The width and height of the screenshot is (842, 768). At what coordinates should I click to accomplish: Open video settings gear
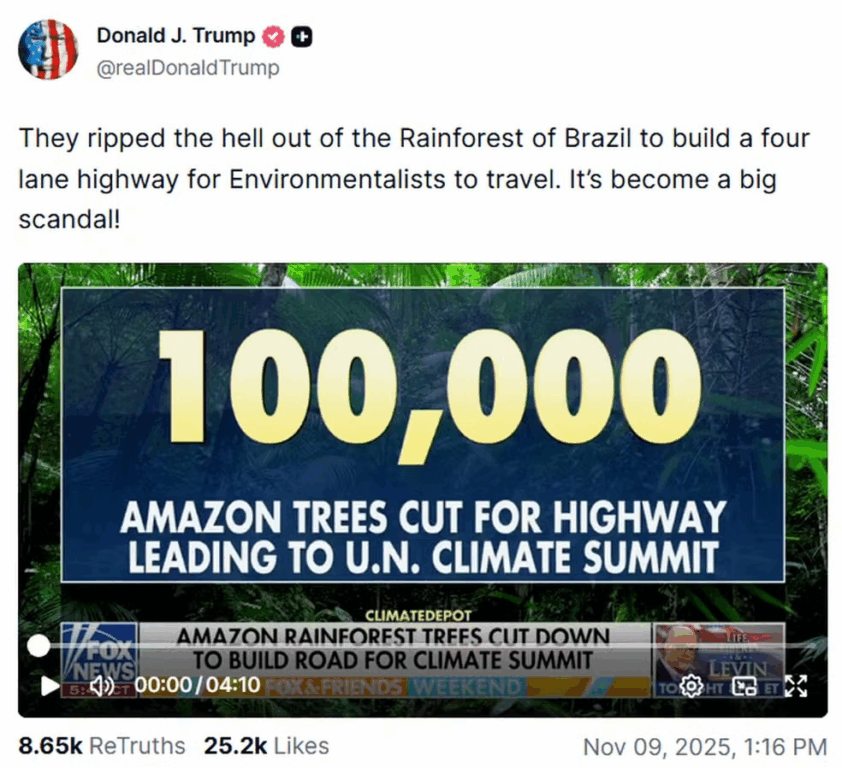[x=690, y=686]
